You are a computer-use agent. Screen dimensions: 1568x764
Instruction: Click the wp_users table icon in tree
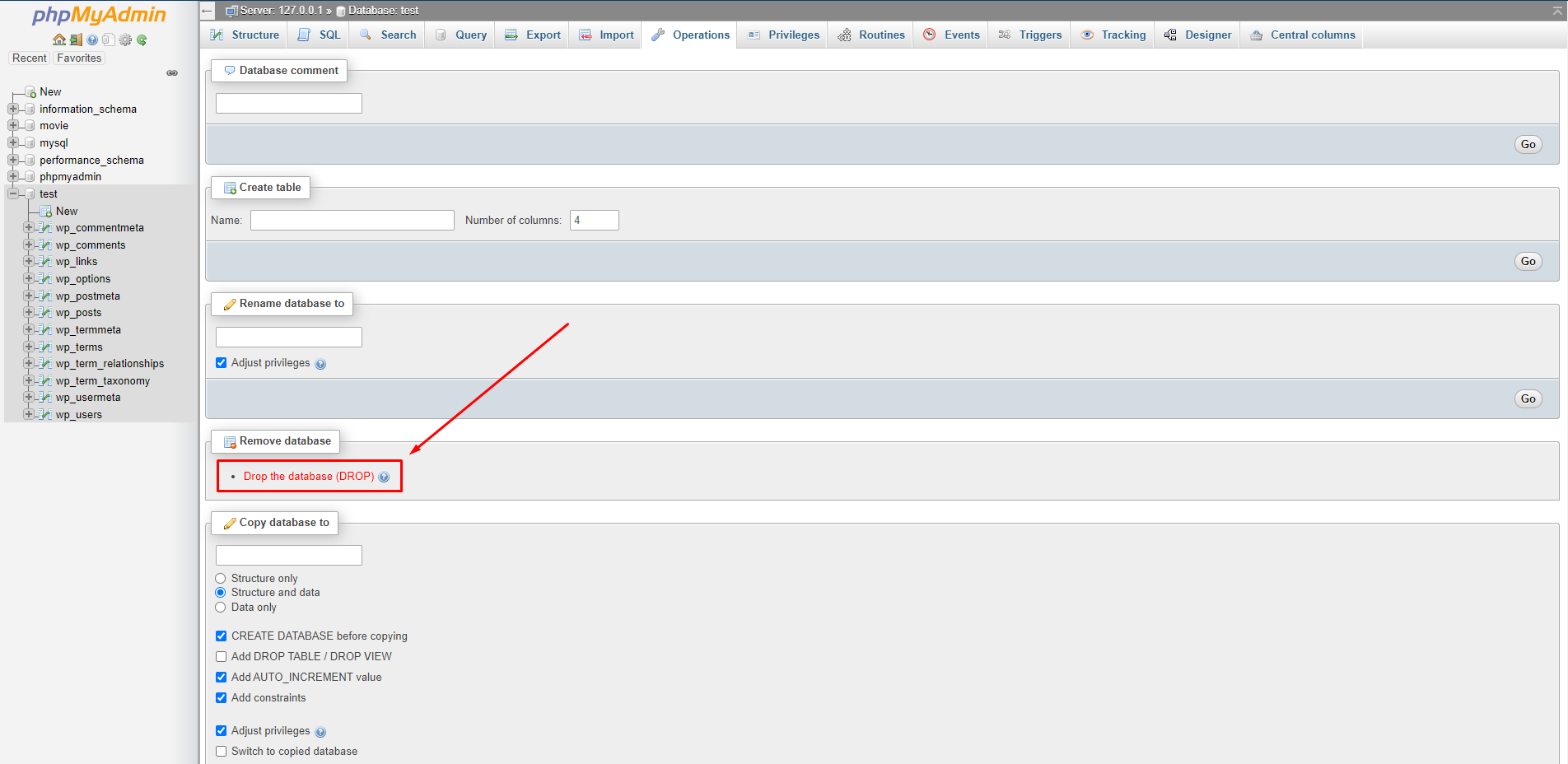point(46,414)
